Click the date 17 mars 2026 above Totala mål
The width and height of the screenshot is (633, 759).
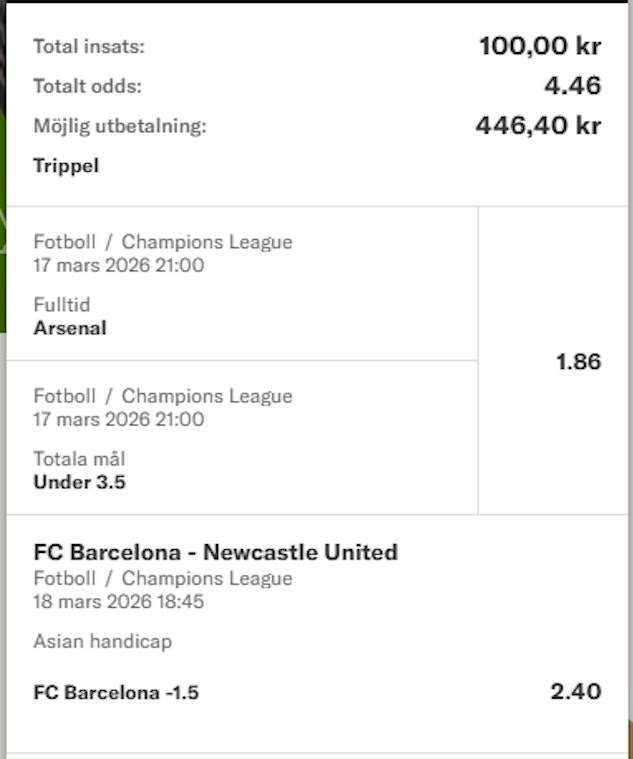pyautogui.click(x=119, y=419)
